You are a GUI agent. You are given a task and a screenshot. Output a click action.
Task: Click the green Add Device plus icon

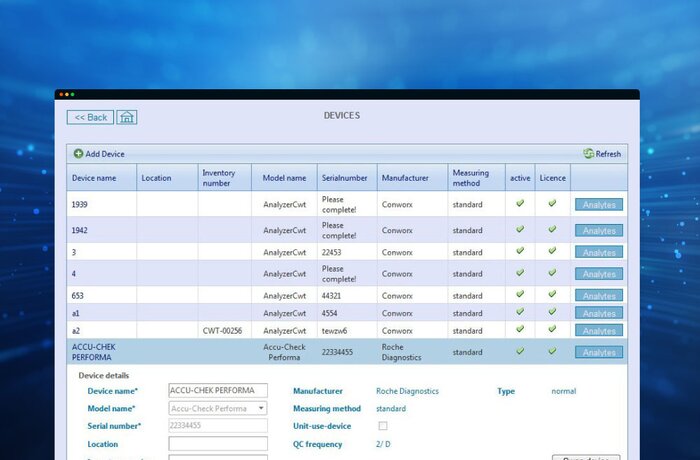pos(78,154)
